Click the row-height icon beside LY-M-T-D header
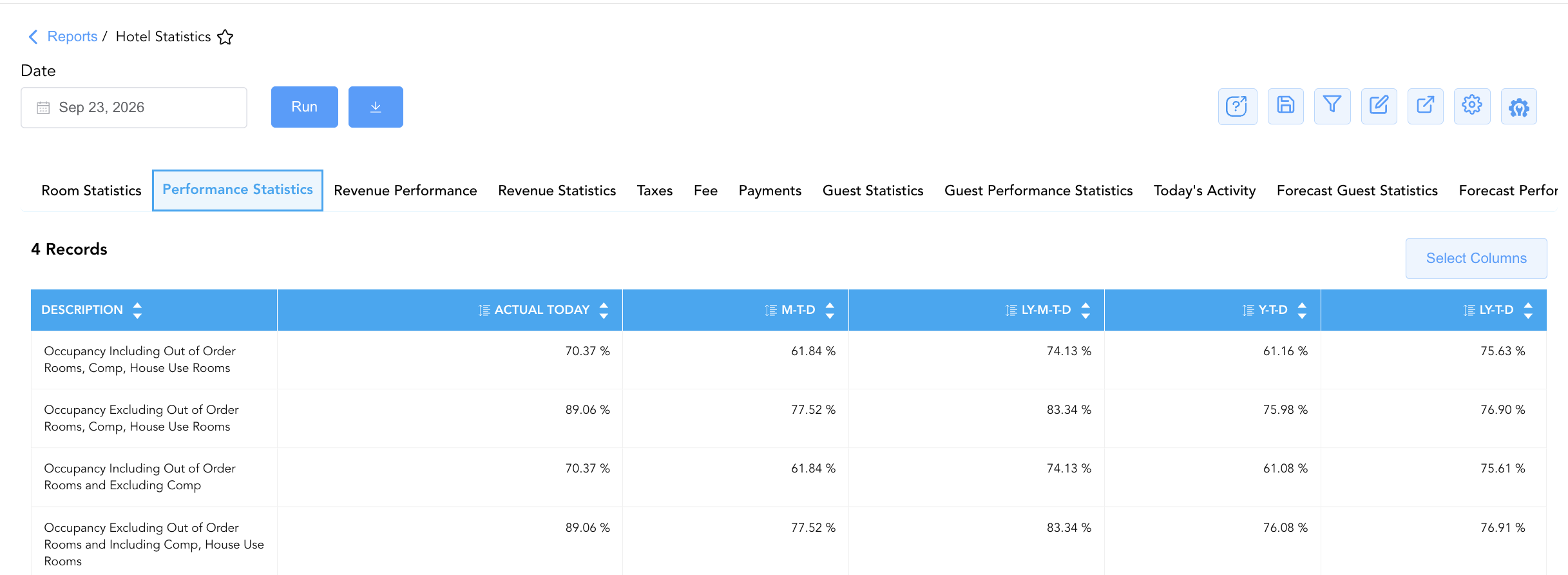 (x=1011, y=310)
